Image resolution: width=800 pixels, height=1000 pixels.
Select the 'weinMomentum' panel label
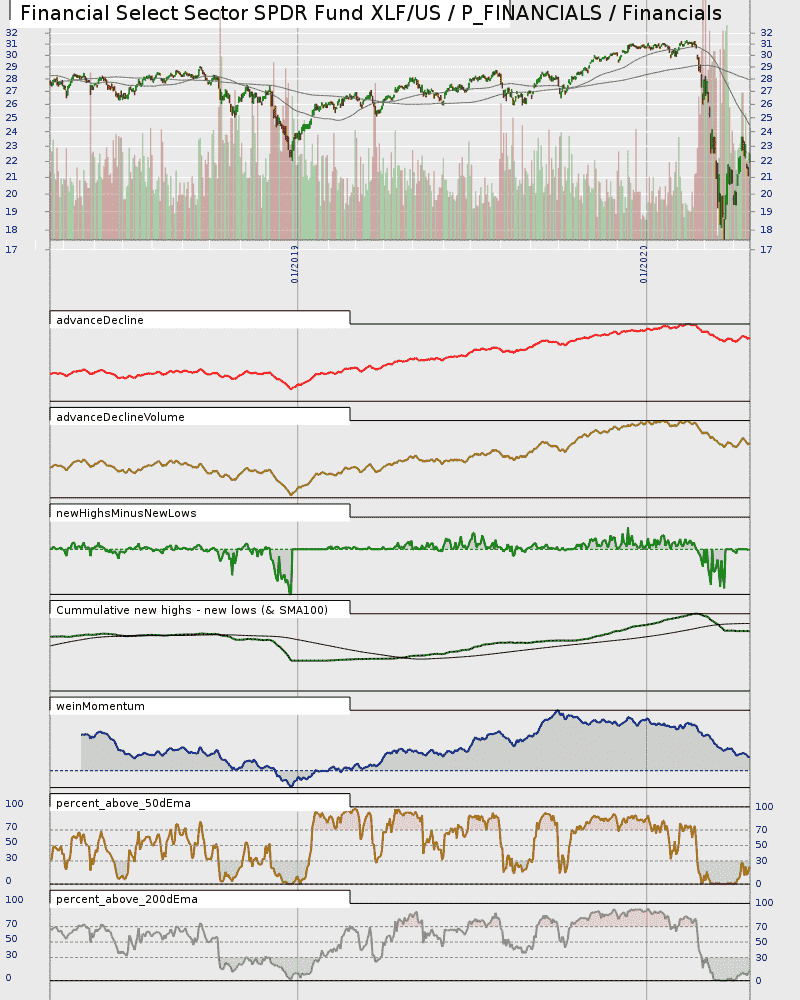tap(100, 707)
